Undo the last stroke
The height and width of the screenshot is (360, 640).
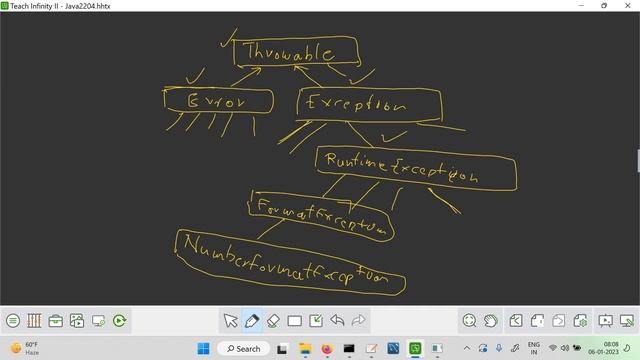pos(337,320)
